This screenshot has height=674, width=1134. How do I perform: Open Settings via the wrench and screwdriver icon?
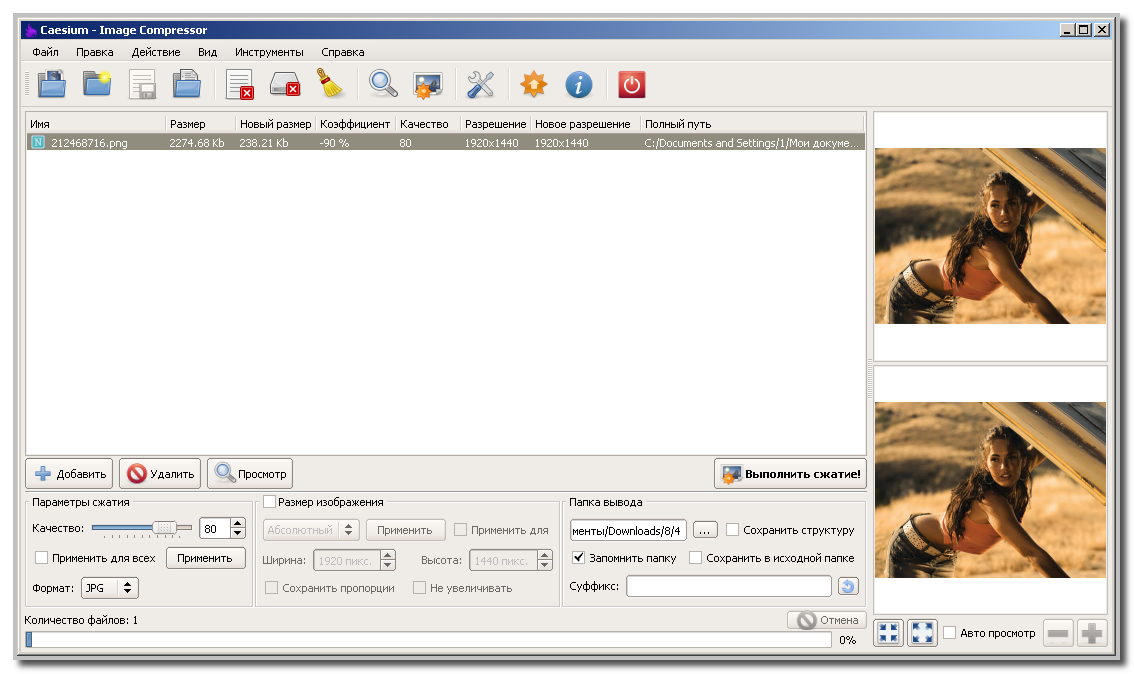click(480, 84)
